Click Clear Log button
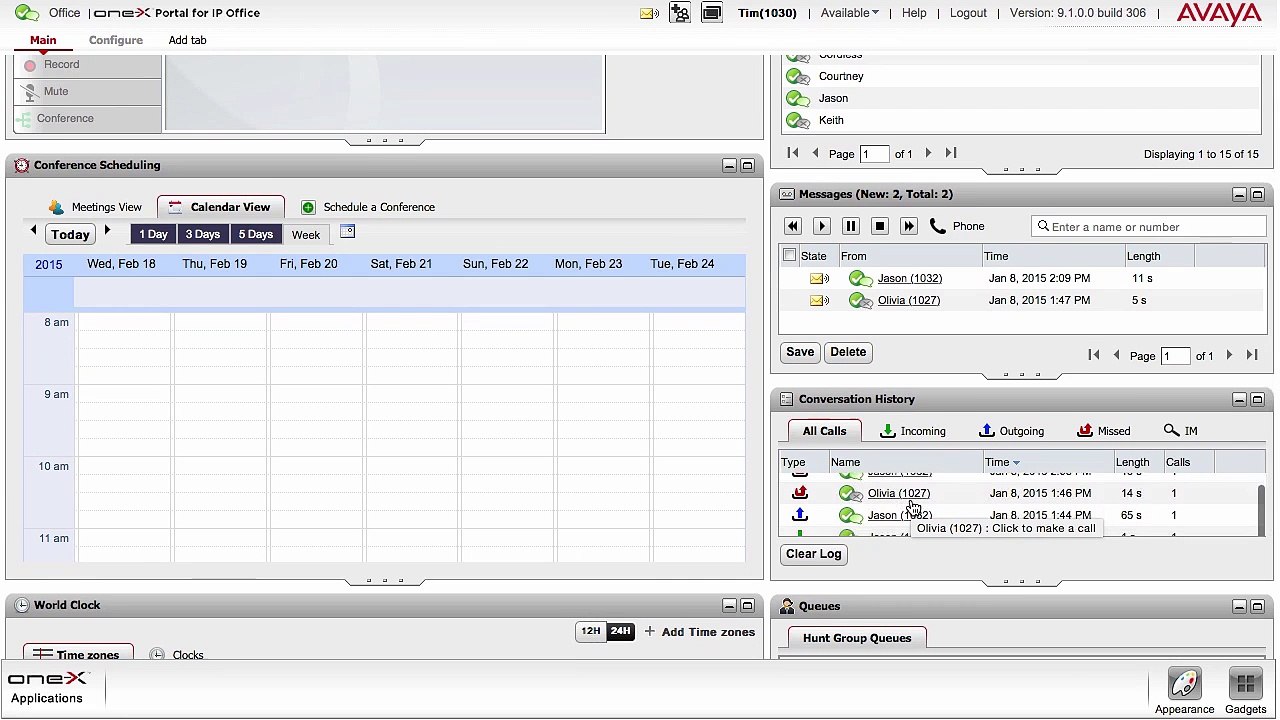1280x720 pixels. pos(814,554)
